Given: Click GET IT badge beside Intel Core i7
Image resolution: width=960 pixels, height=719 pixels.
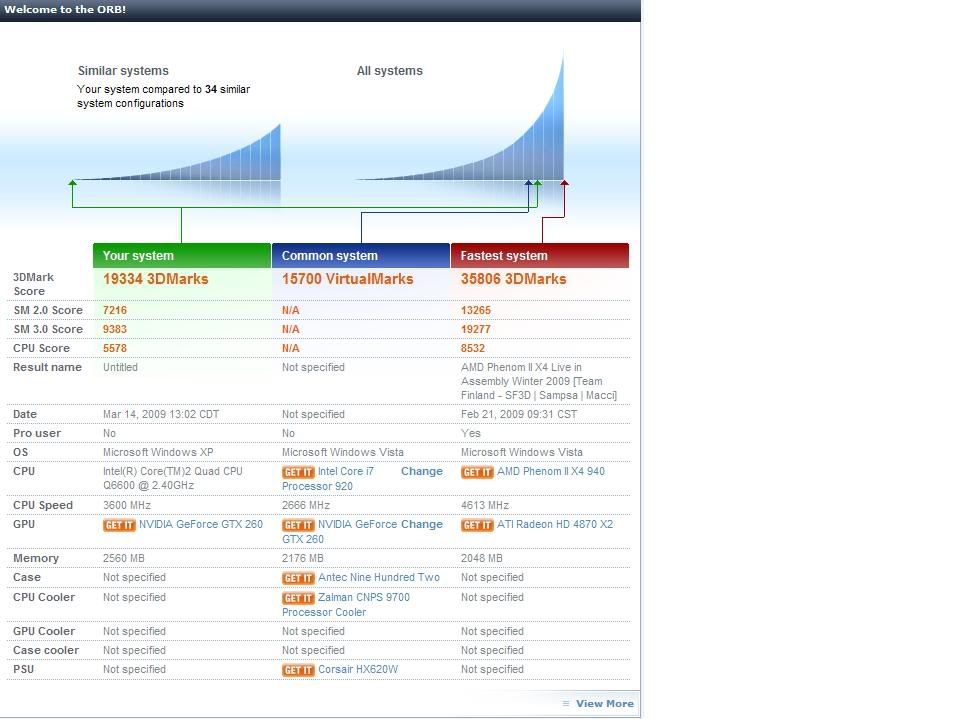Looking at the screenshot, I should pos(298,472).
